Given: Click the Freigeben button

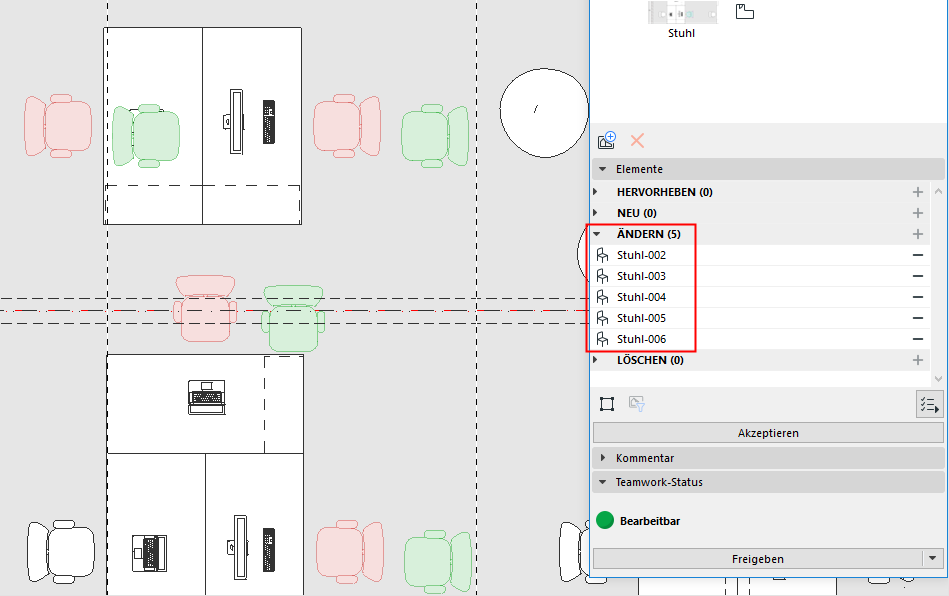Looking at the screenshot, I should point(757,559).
